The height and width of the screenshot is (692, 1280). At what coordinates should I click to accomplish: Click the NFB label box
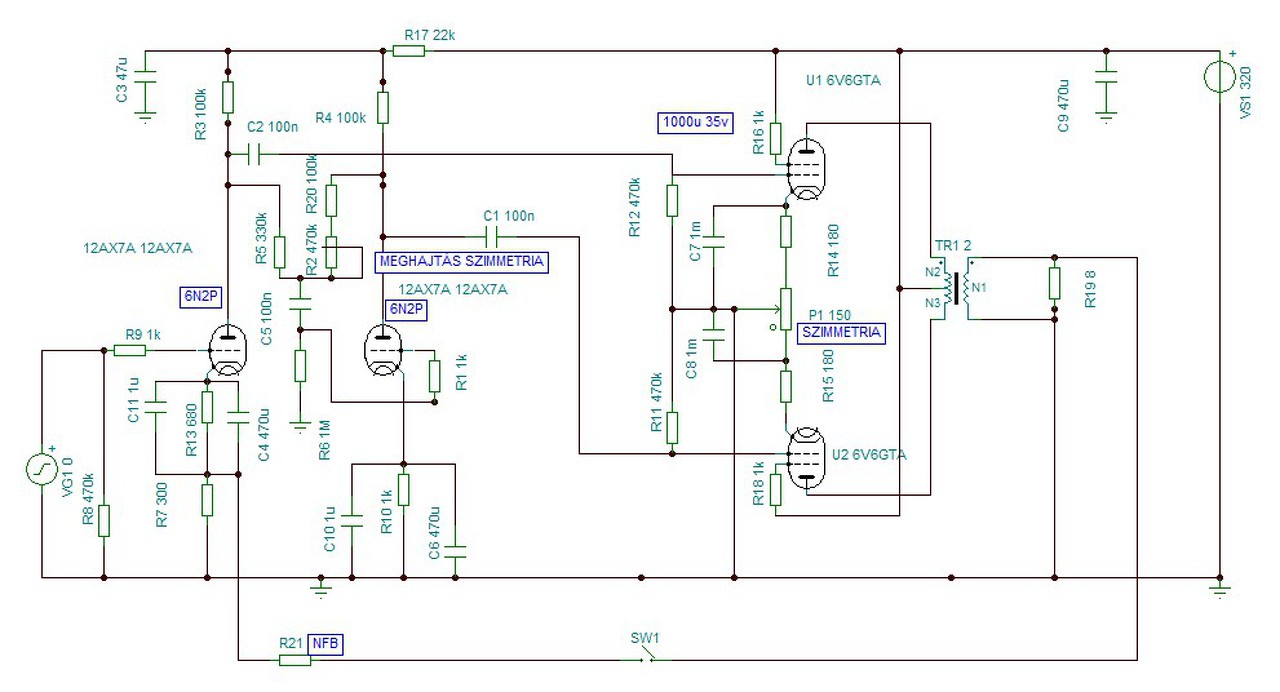pyautogui.click(x=324, y=645)
